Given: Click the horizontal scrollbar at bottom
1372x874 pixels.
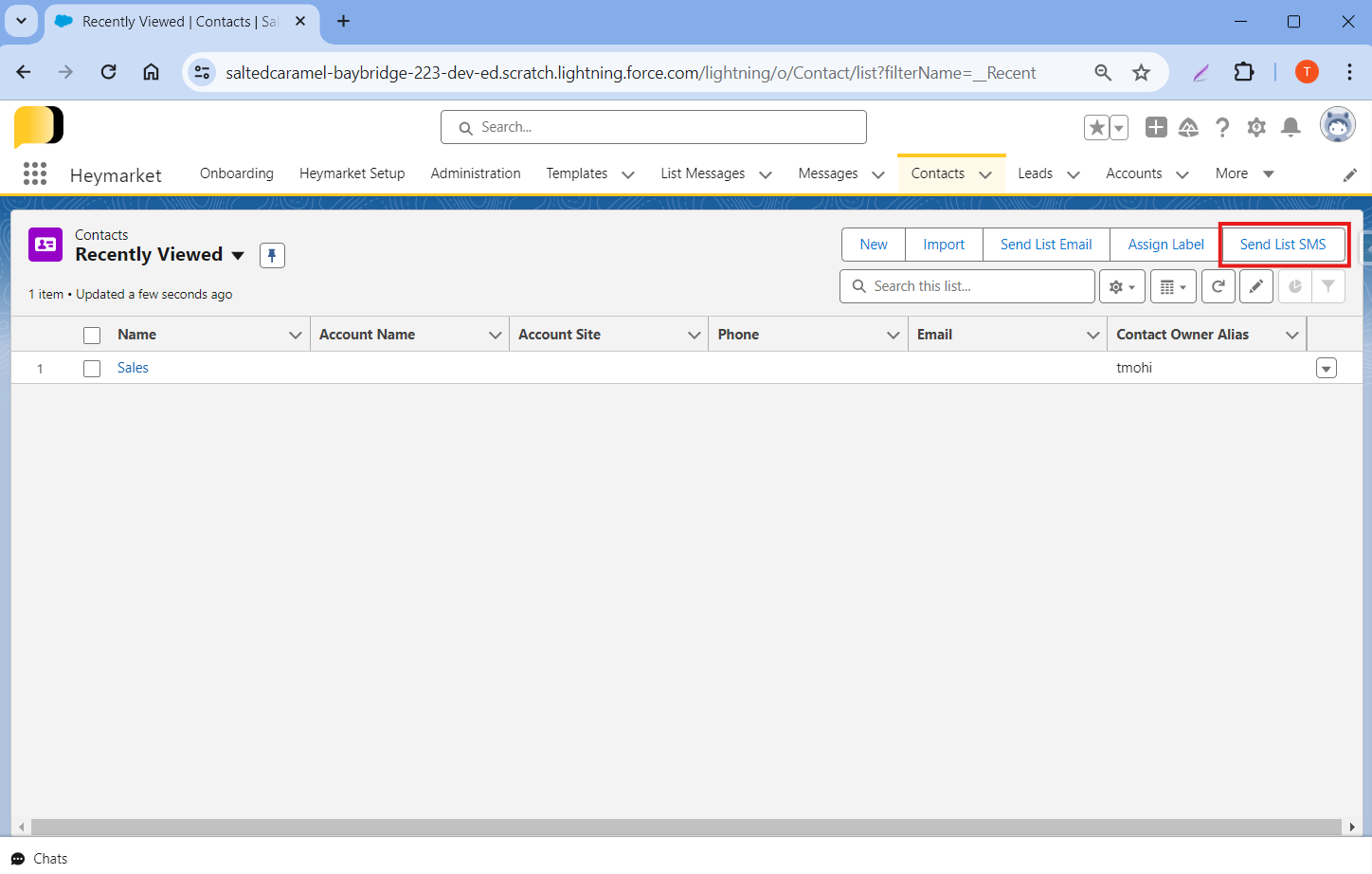Looking at the screenshot, I should click(686, 827).
